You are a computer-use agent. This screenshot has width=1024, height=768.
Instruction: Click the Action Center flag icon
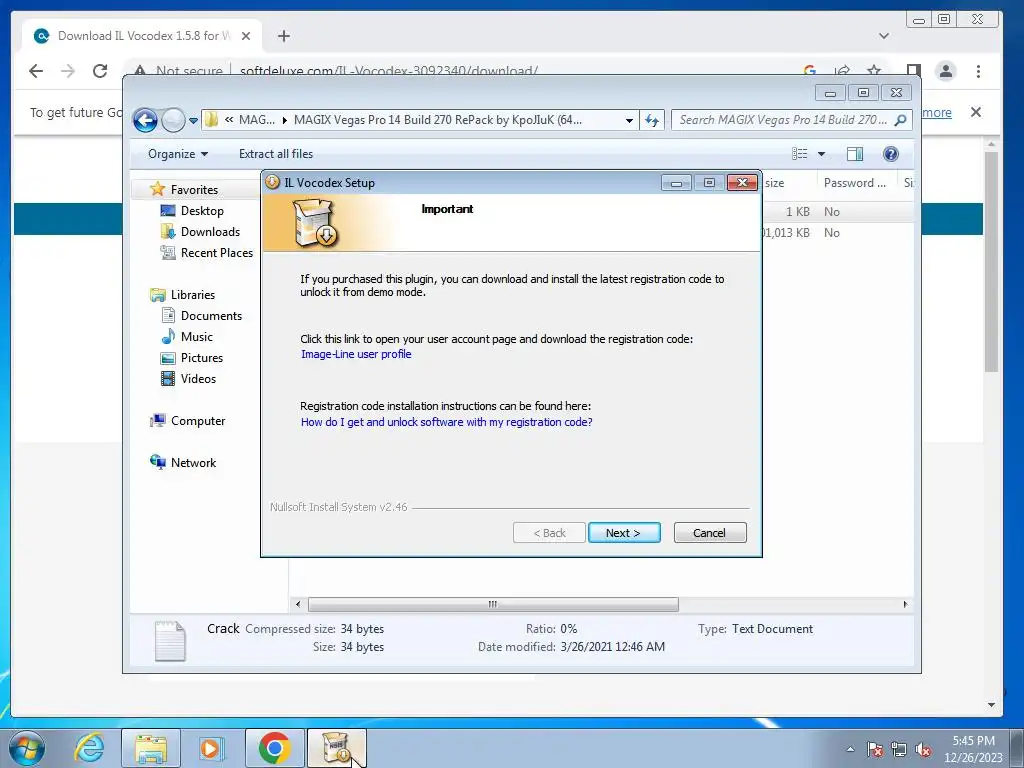(x=875, y=750)
